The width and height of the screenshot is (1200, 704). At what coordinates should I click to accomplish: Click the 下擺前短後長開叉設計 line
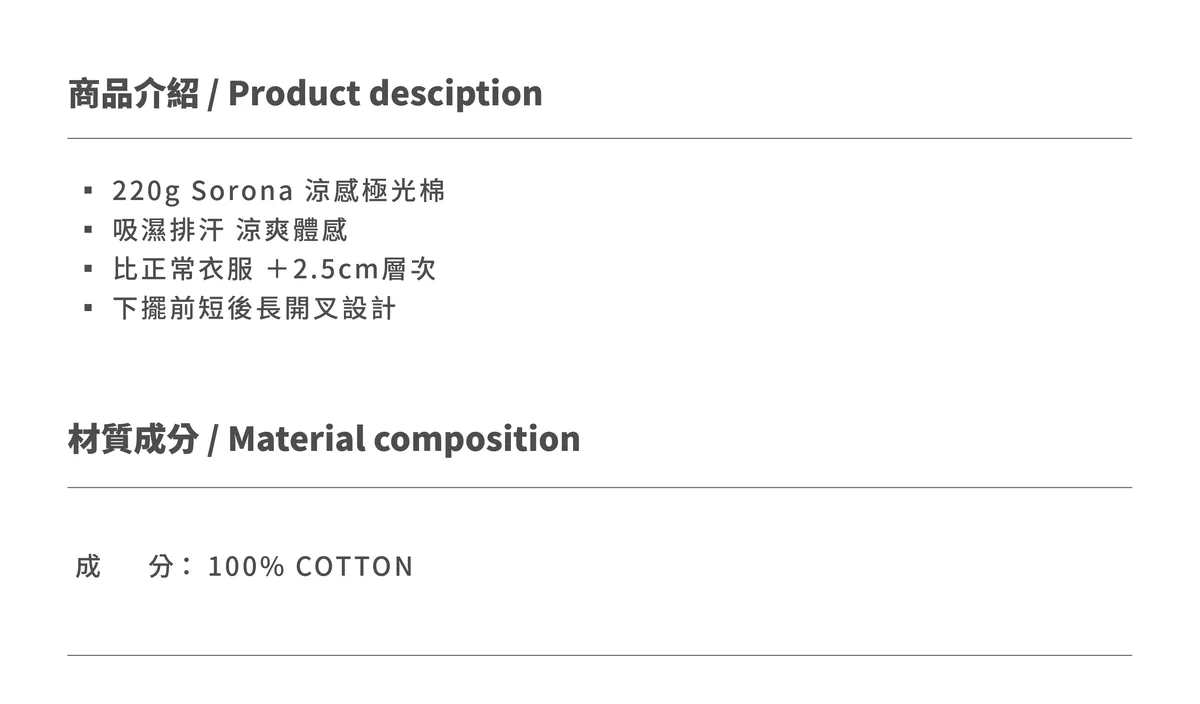[254, 308]
